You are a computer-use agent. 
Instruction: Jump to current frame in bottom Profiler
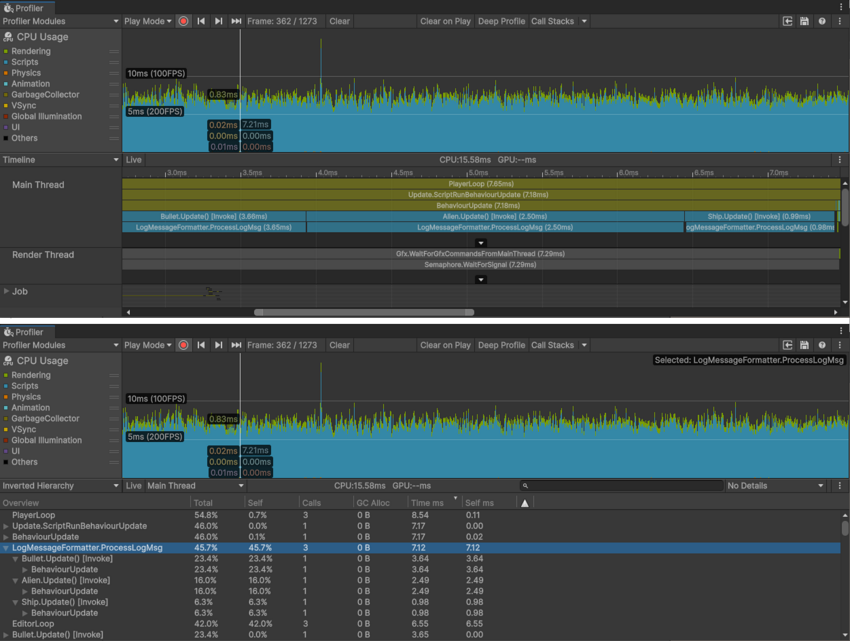tap(236, 345)
